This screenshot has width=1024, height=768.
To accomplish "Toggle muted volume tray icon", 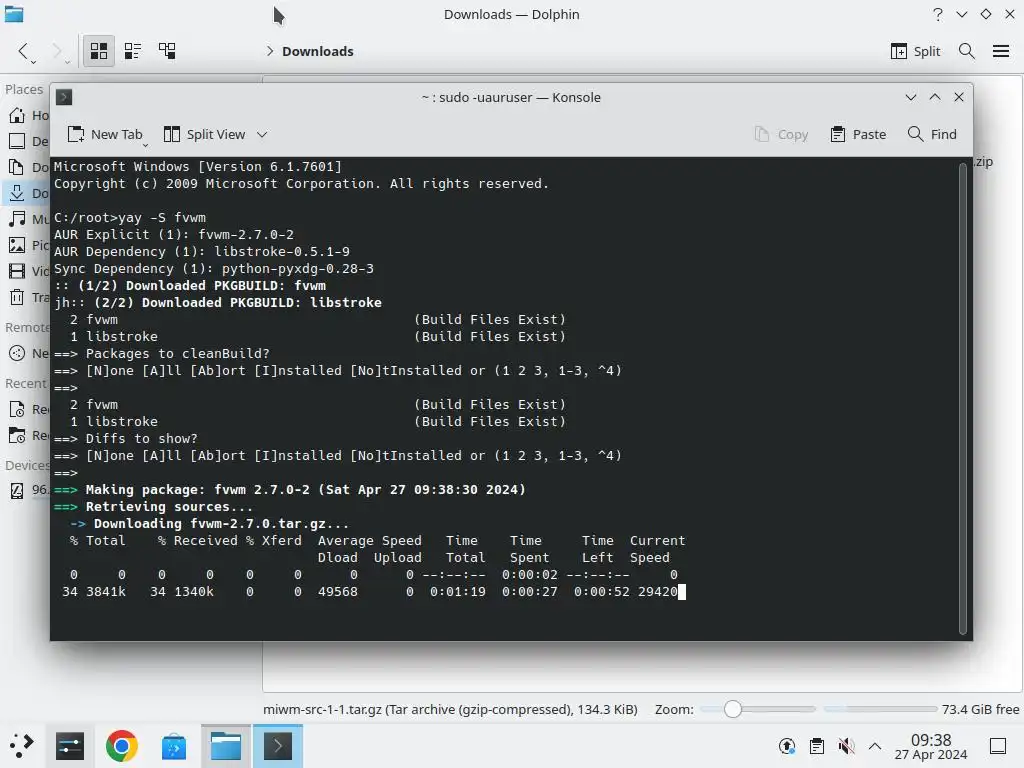I will point(846,746).
